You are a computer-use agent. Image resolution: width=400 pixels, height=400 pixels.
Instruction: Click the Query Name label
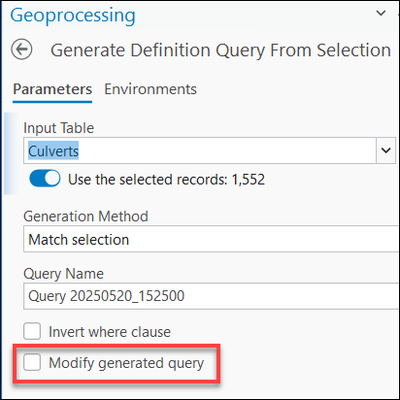pyautogui.click(x=63, y=274)
